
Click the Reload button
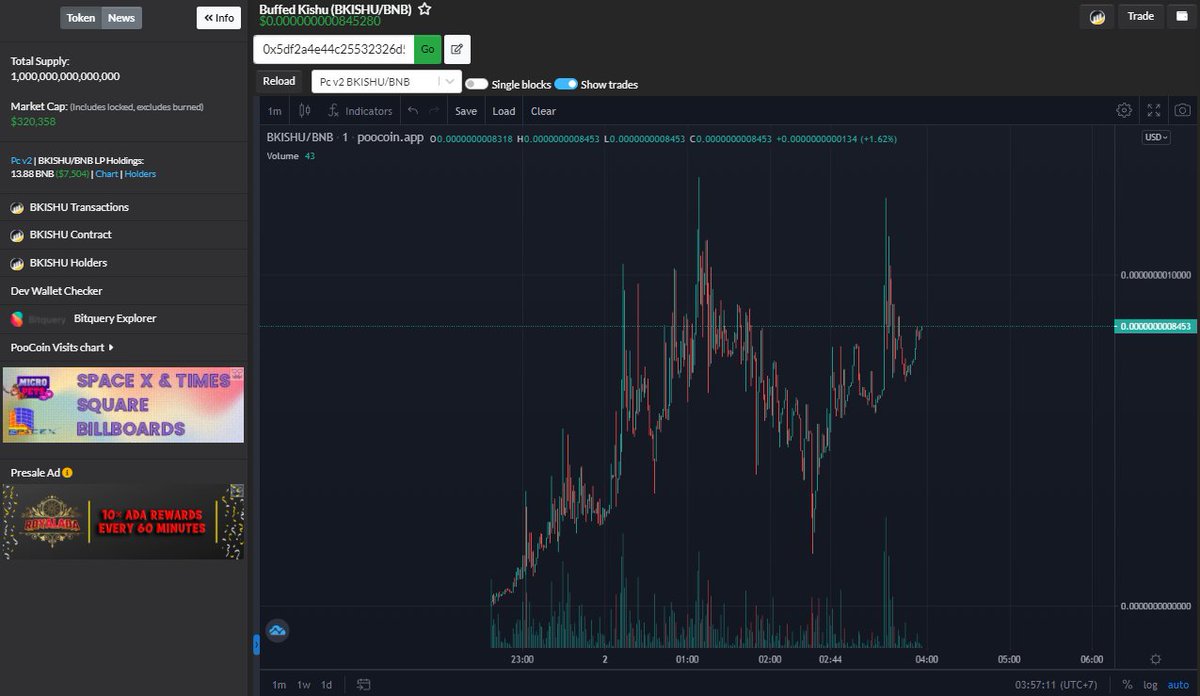[279, 81]
